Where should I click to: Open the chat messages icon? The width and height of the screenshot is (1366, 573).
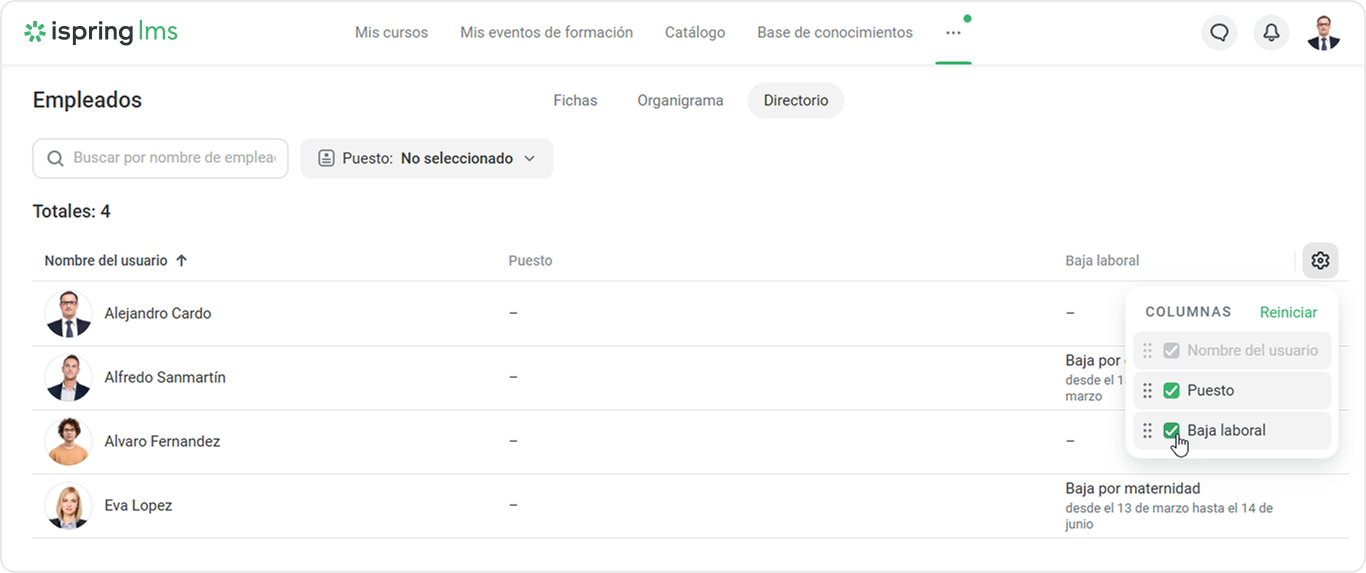pos(1219,33)
